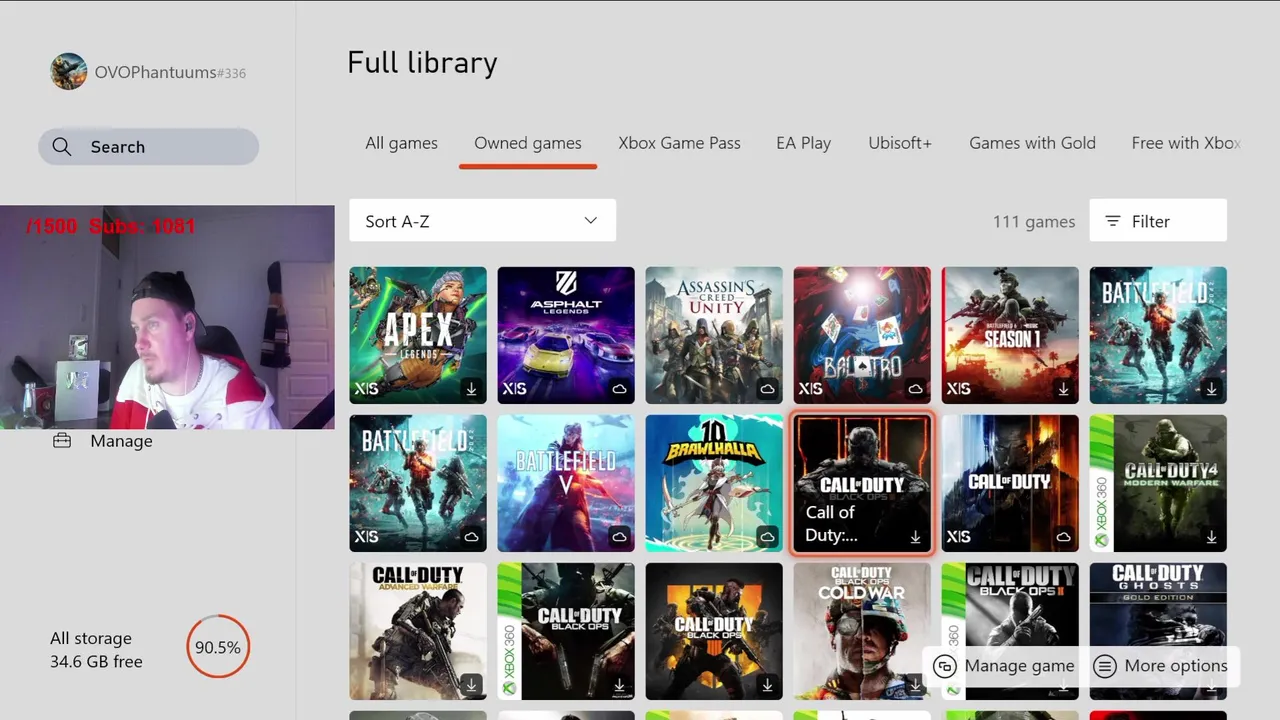The height and width of the screenshot is (720, 1280).
Task: Open the first-row Battlefield tile without X|S badge
Action: coord(1158,335)
